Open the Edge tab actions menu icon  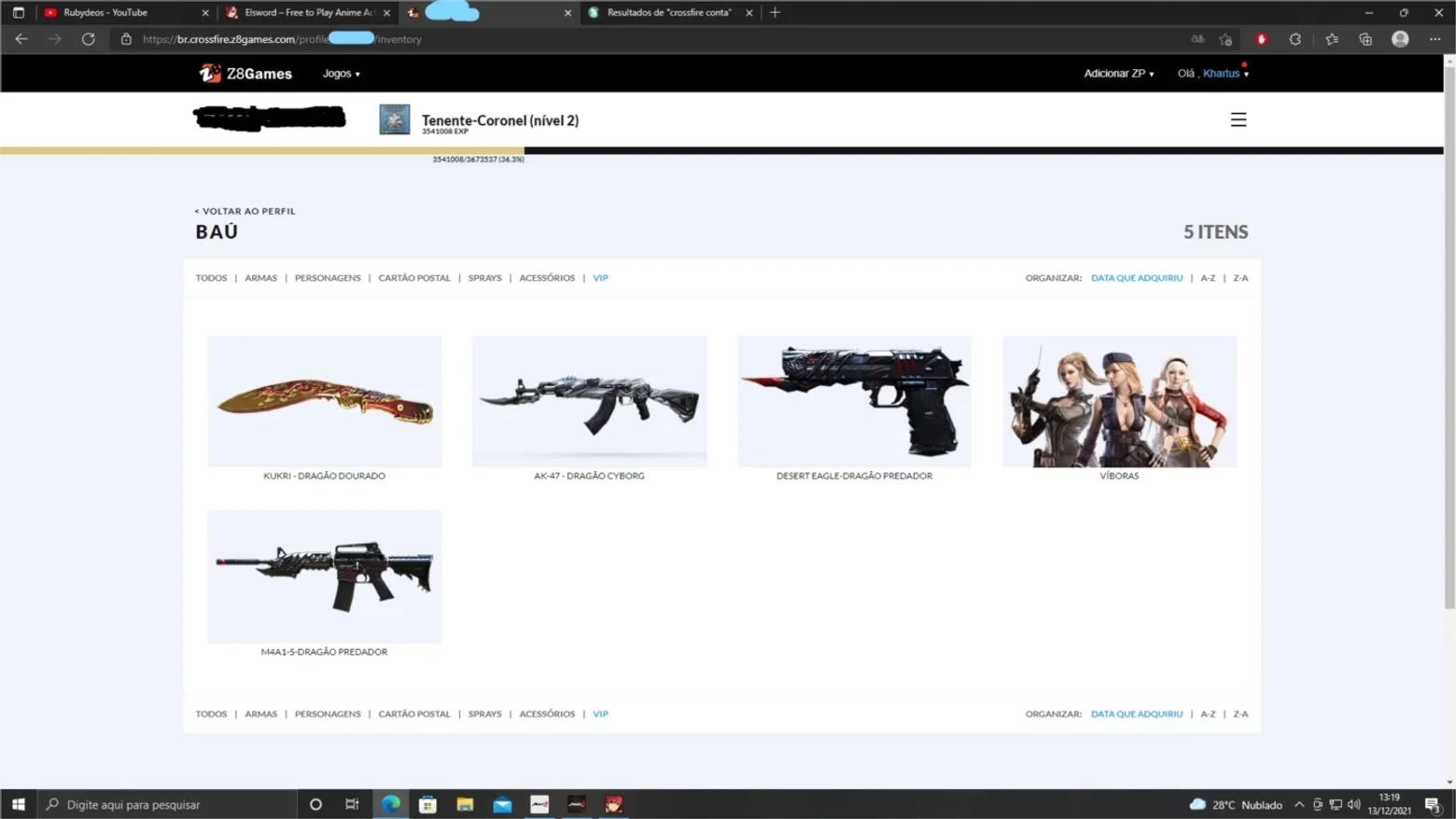pyautogui.click(x=19, y=13)
